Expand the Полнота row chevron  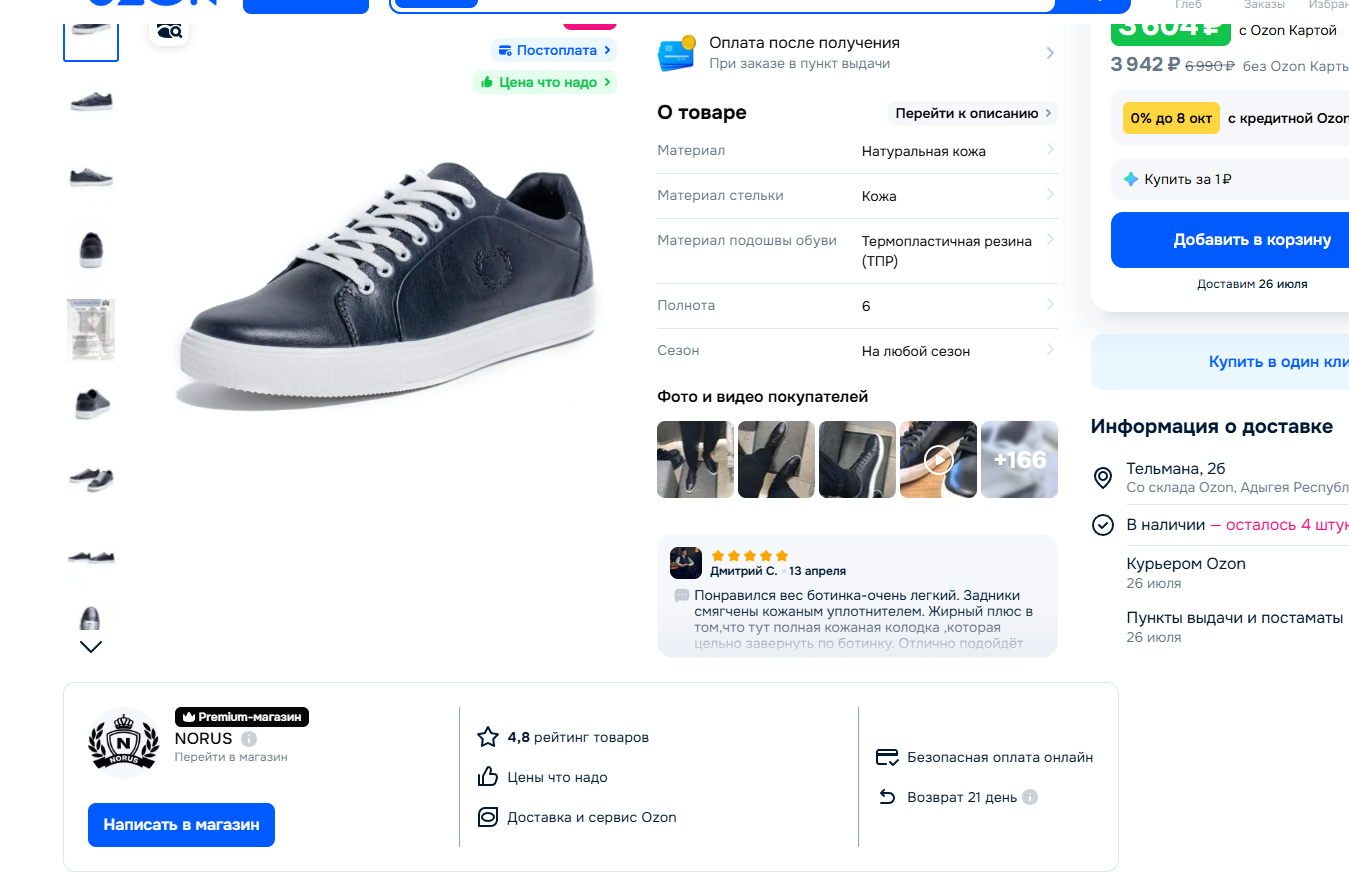coord(1050,305)
